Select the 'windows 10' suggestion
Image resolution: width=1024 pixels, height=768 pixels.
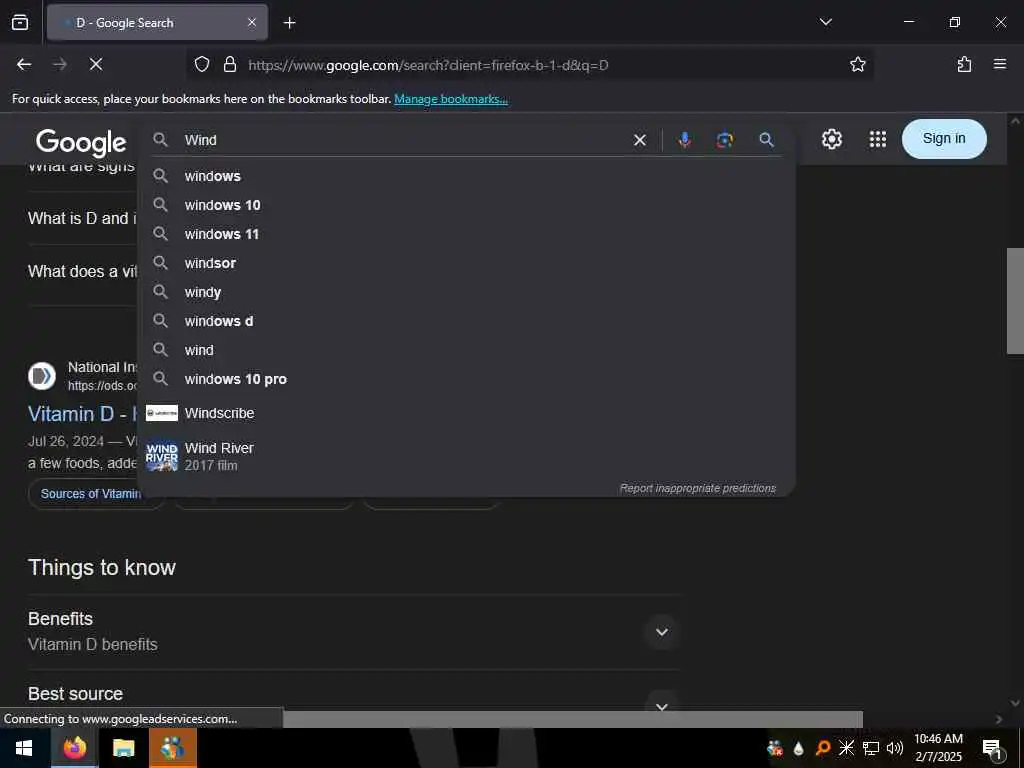(x=466, y=205)
